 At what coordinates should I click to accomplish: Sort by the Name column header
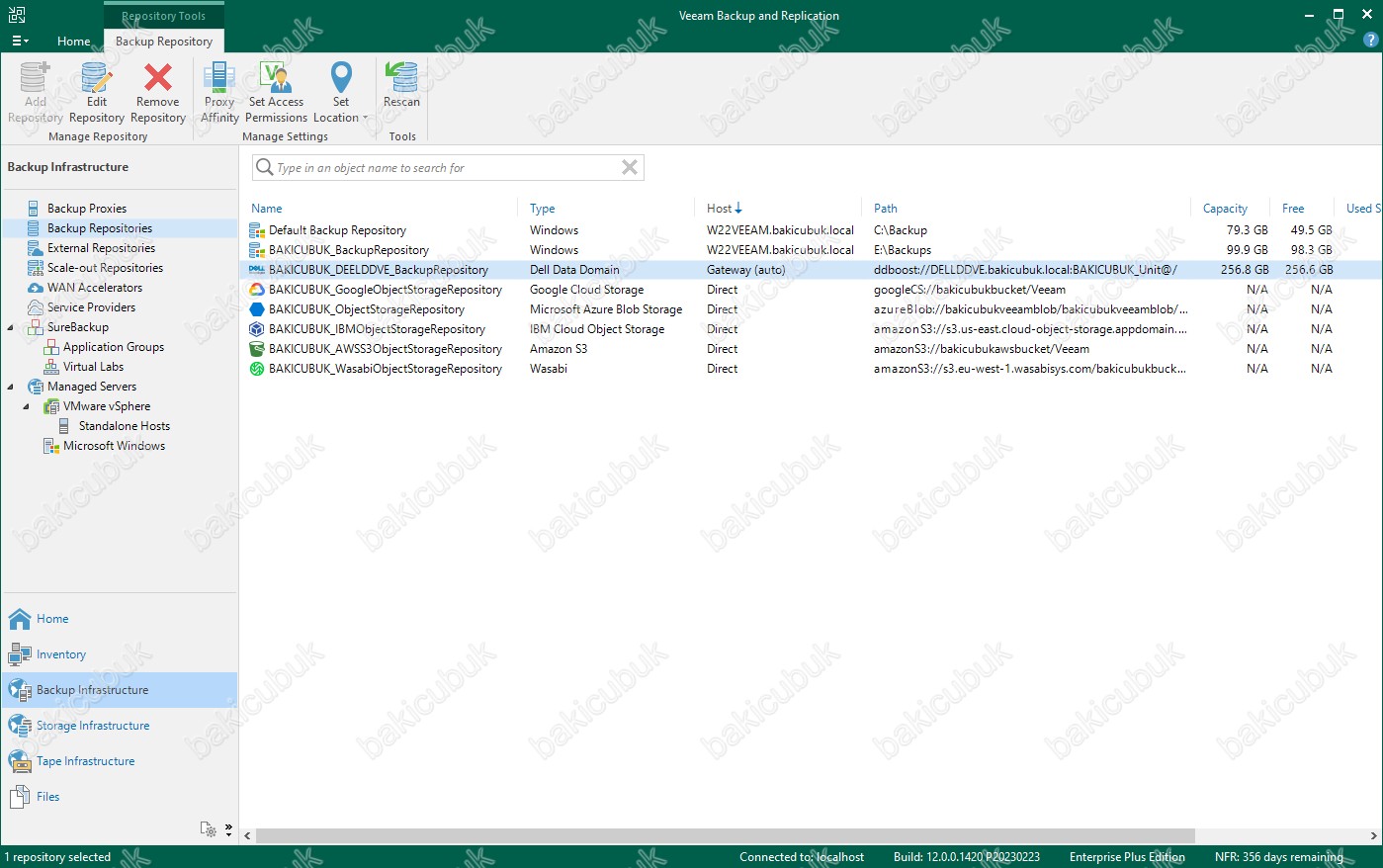[267, 209]
